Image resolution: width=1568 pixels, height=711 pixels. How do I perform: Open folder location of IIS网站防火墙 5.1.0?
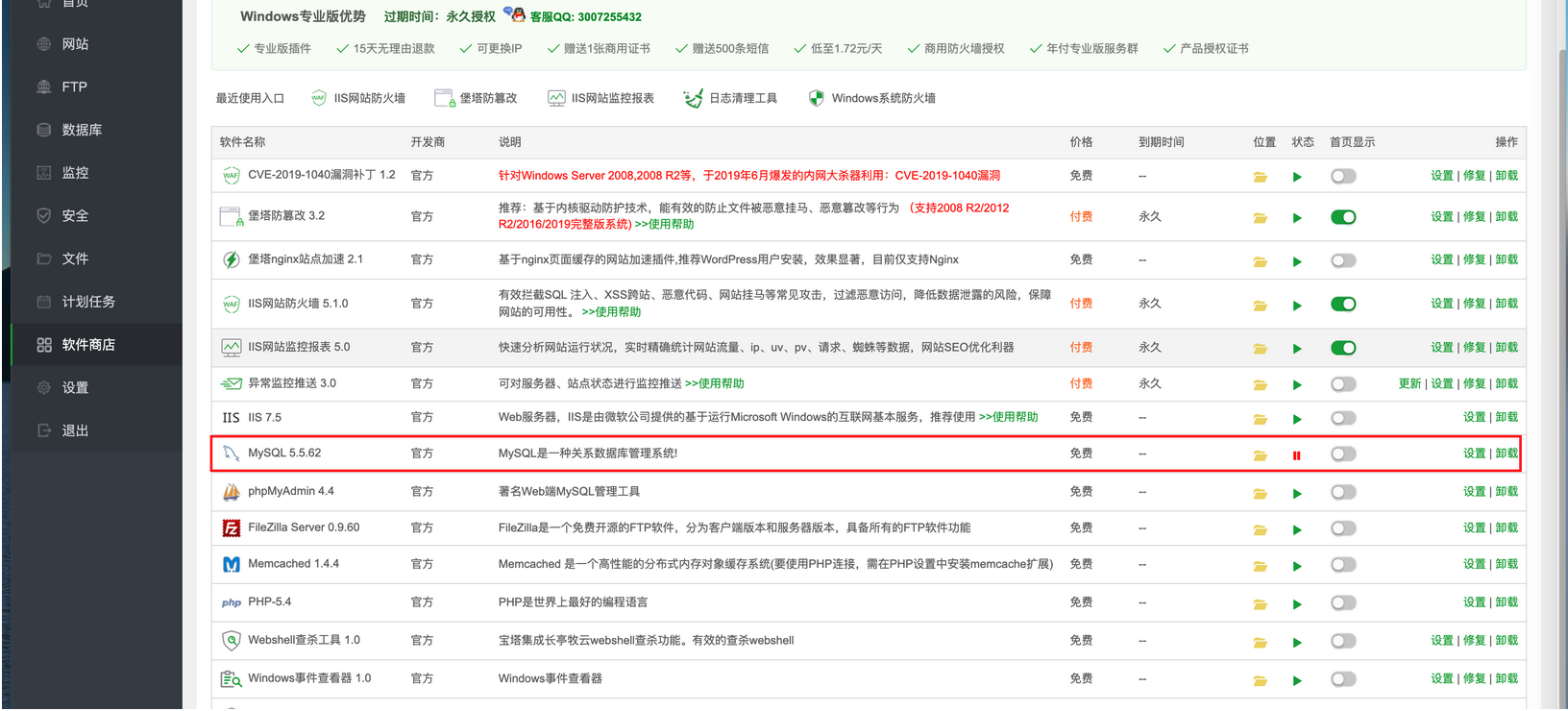[x=1260, y=306]
